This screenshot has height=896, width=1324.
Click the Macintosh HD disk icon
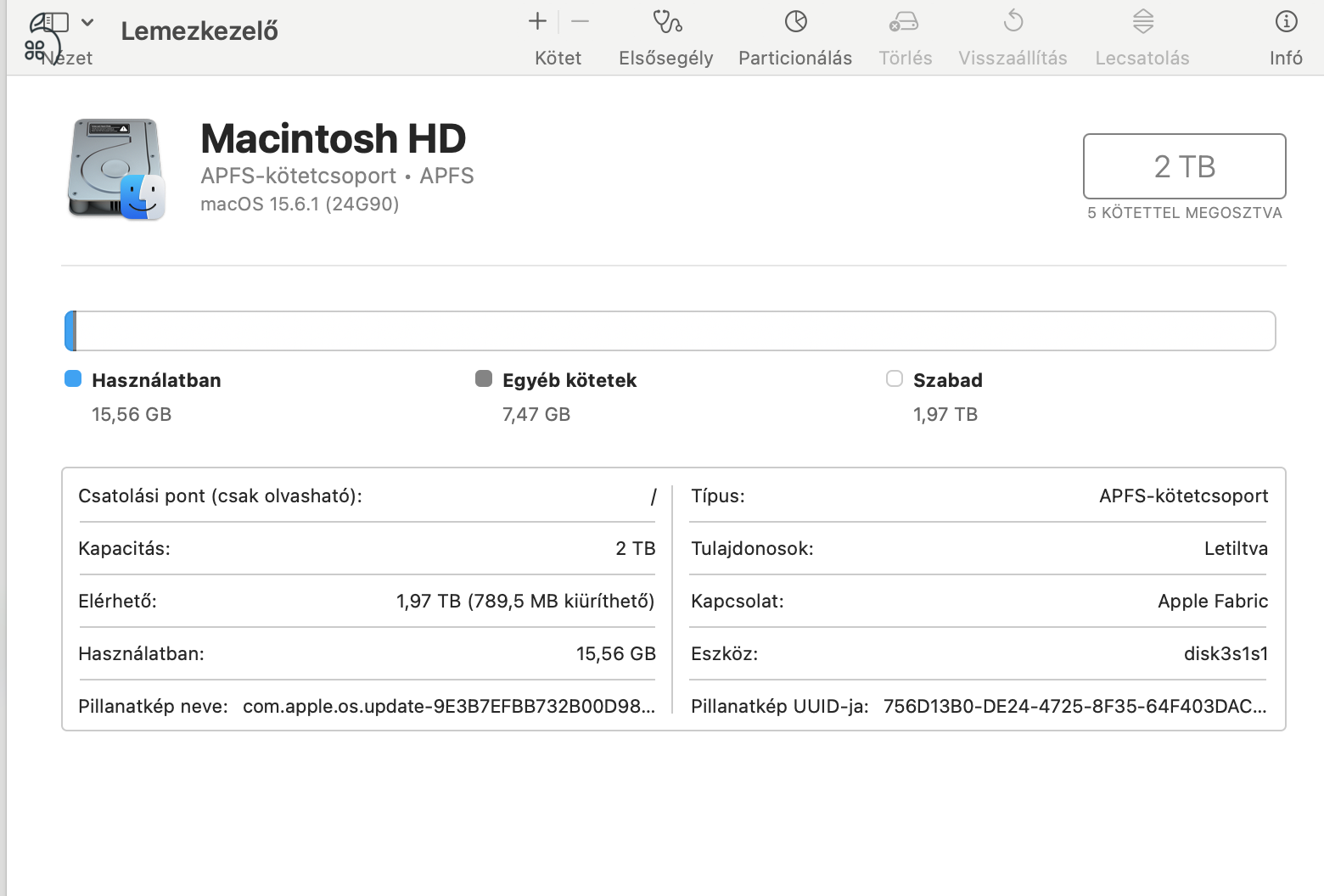tap(115, 170)
